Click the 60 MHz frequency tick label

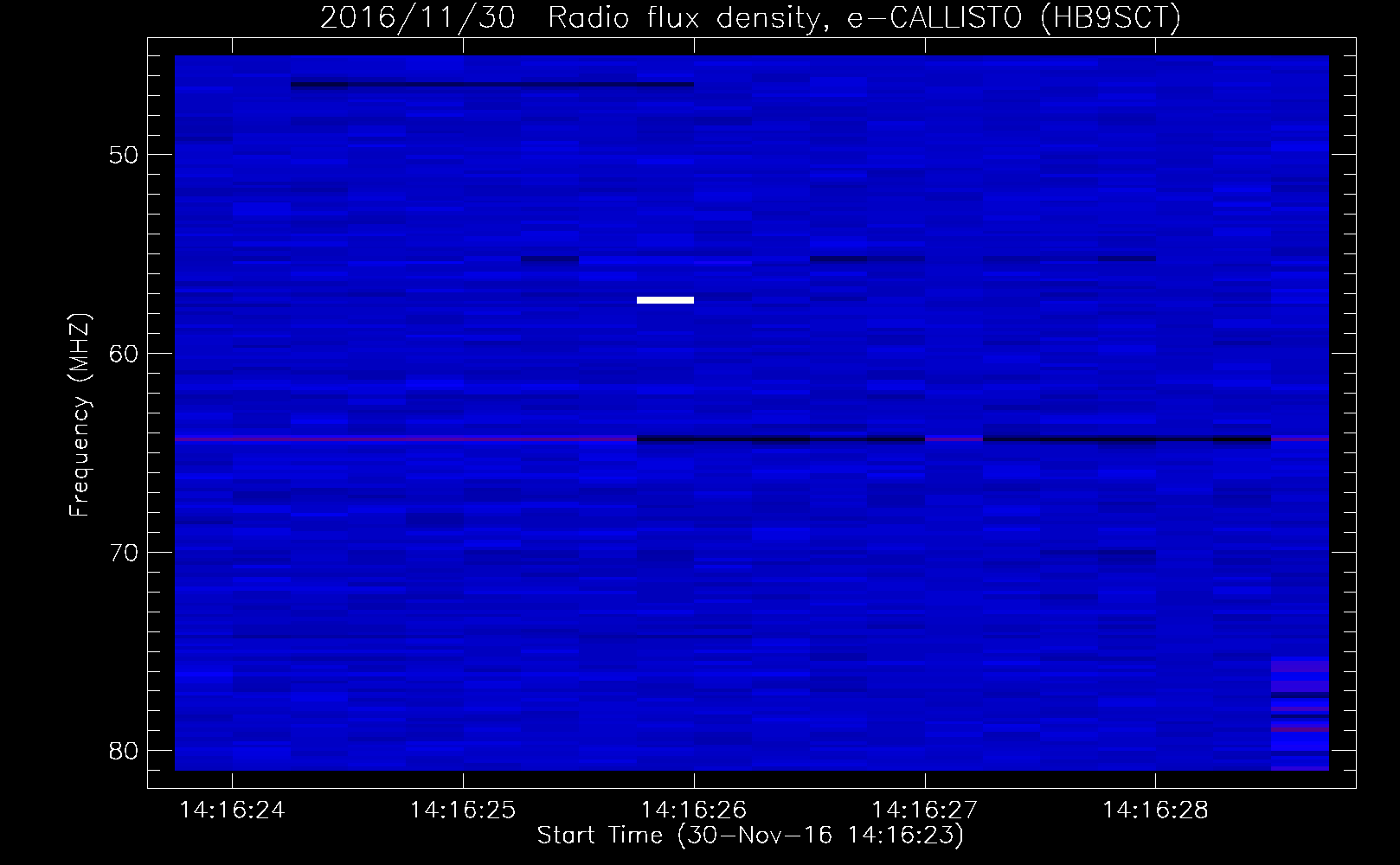pyautogui.click(x=125, y=354)
